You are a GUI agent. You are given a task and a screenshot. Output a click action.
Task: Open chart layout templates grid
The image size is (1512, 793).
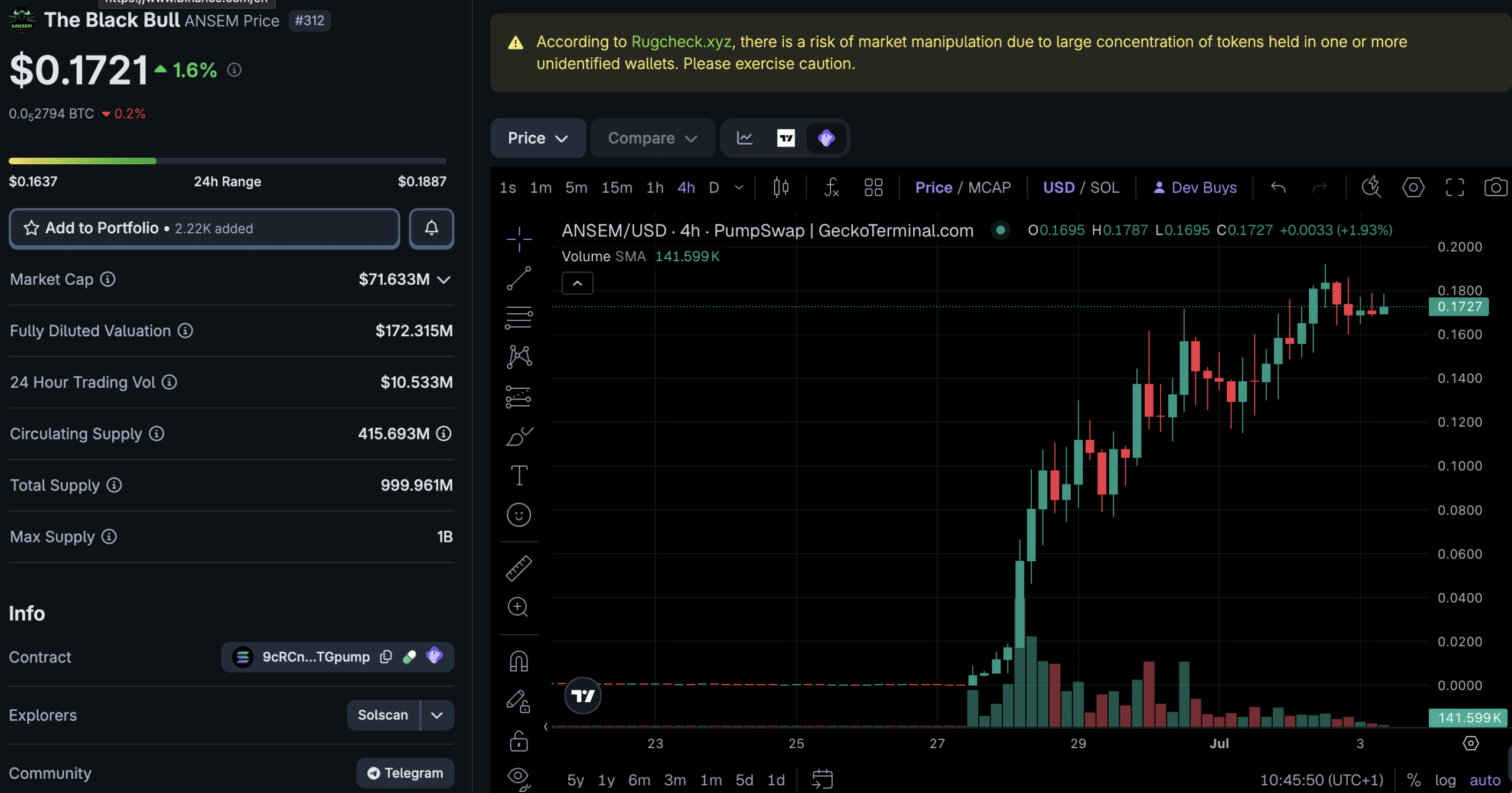[874, 187]
